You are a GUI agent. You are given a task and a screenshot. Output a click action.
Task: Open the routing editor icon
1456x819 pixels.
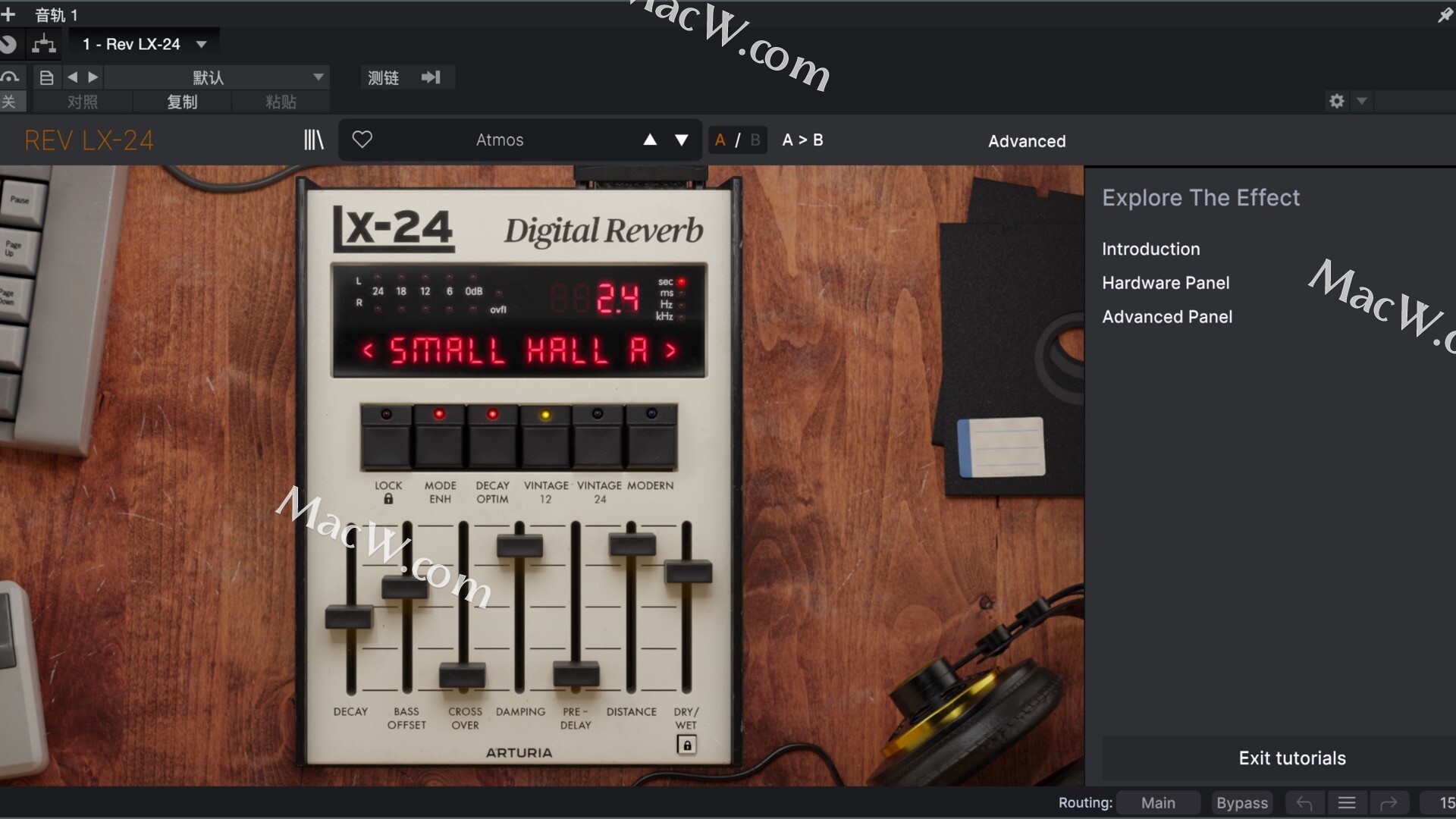[x=44, y=44]
